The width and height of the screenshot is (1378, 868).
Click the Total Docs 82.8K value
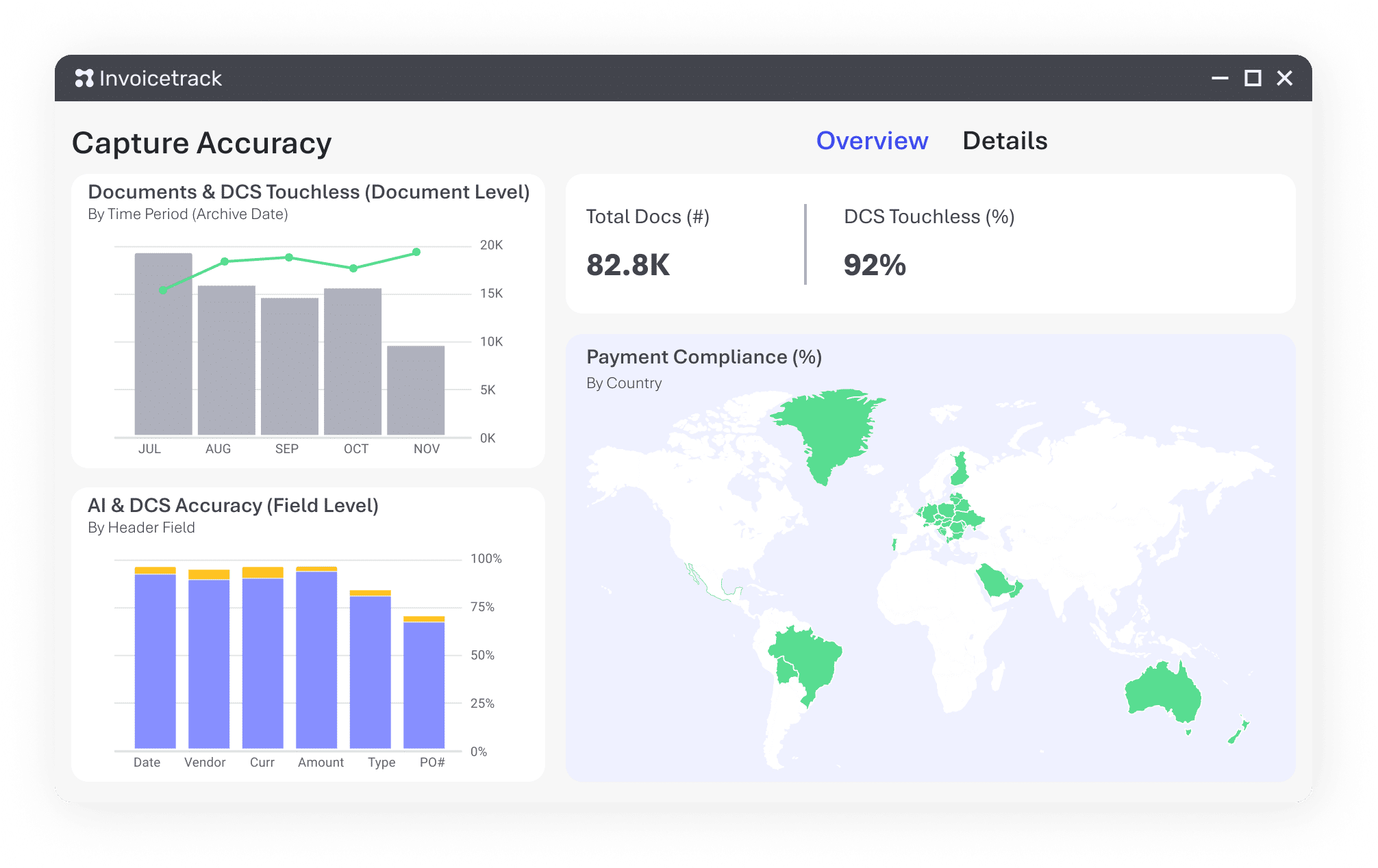point(628,266)
